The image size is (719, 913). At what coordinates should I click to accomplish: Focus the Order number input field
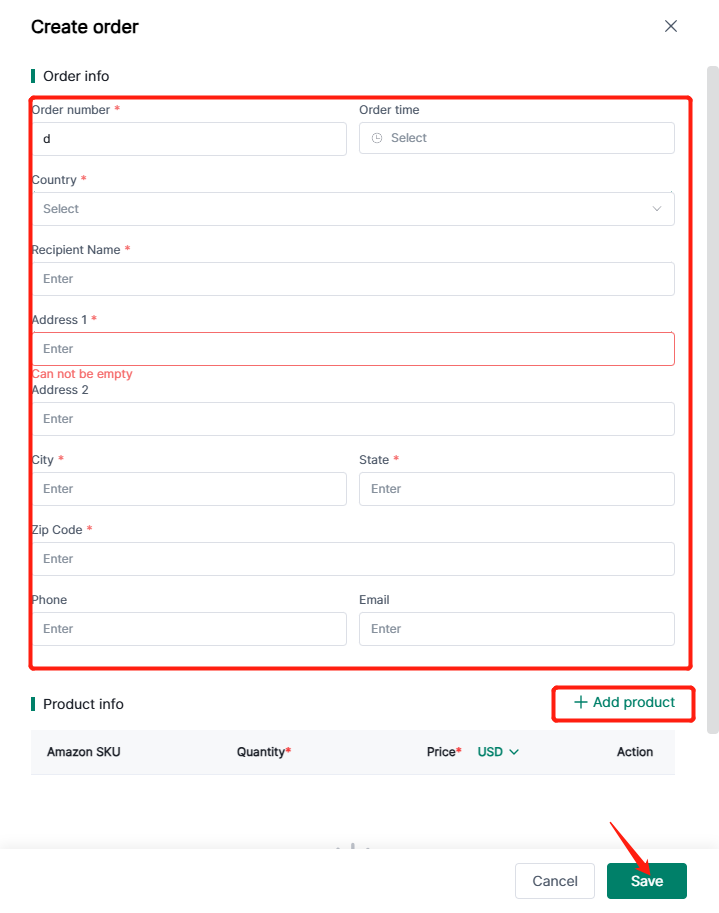click(x=188, y=139)
